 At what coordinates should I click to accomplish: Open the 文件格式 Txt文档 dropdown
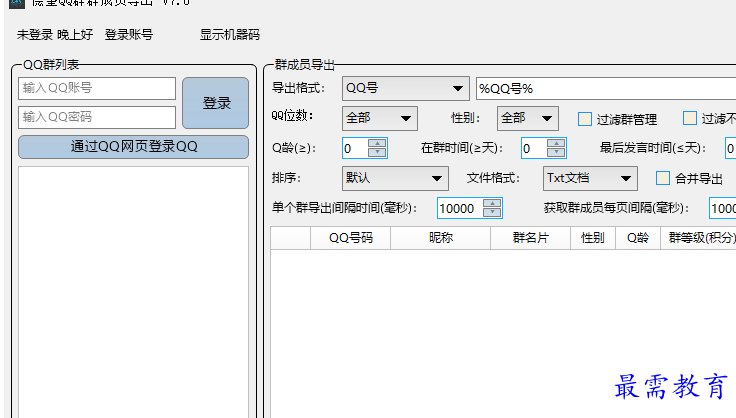590,178
